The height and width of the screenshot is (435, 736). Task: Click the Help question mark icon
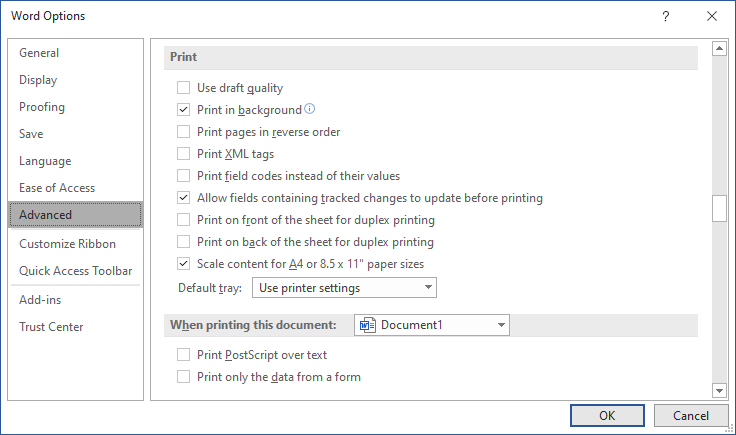click(665, 16)
